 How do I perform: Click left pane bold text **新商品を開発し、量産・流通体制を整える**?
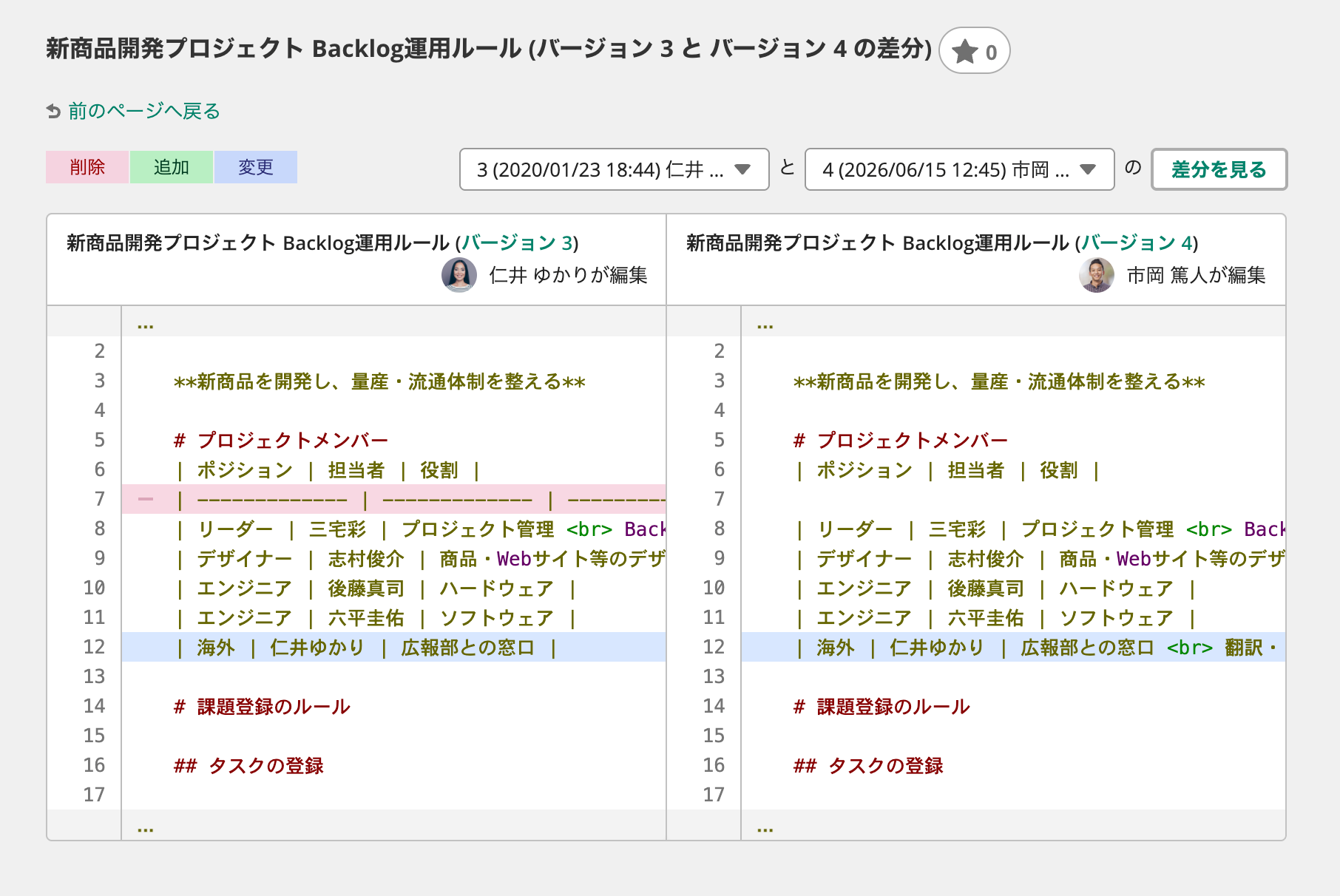point(379,381)
